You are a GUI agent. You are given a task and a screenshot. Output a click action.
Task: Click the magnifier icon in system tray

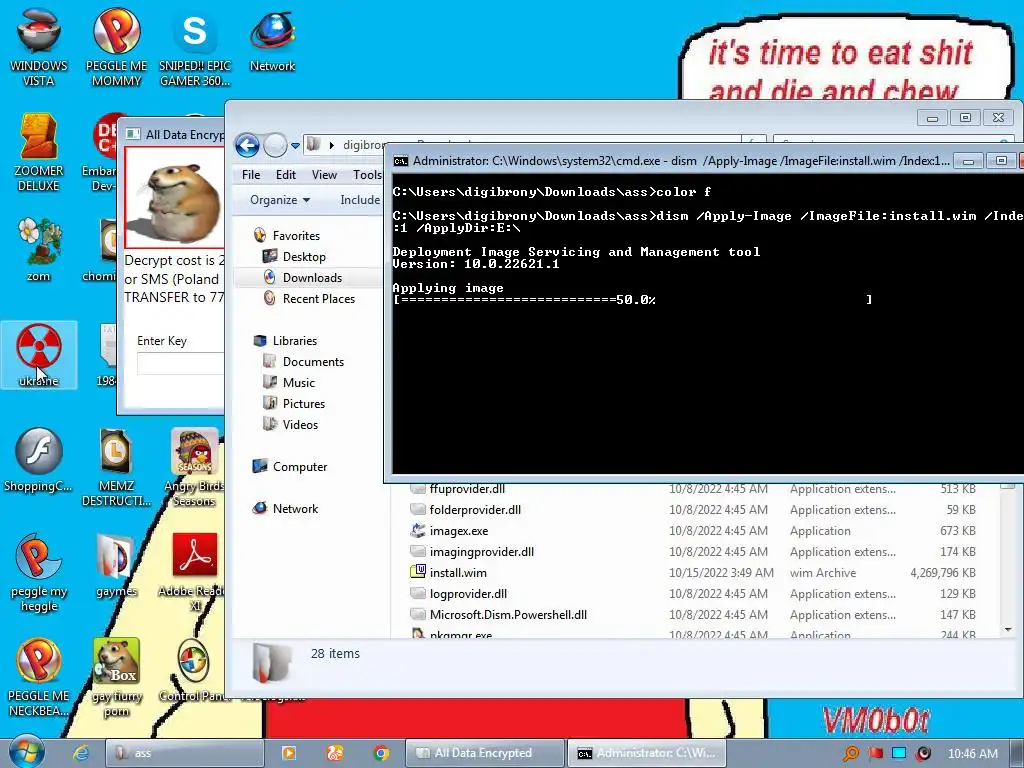(x=851, y=753)
